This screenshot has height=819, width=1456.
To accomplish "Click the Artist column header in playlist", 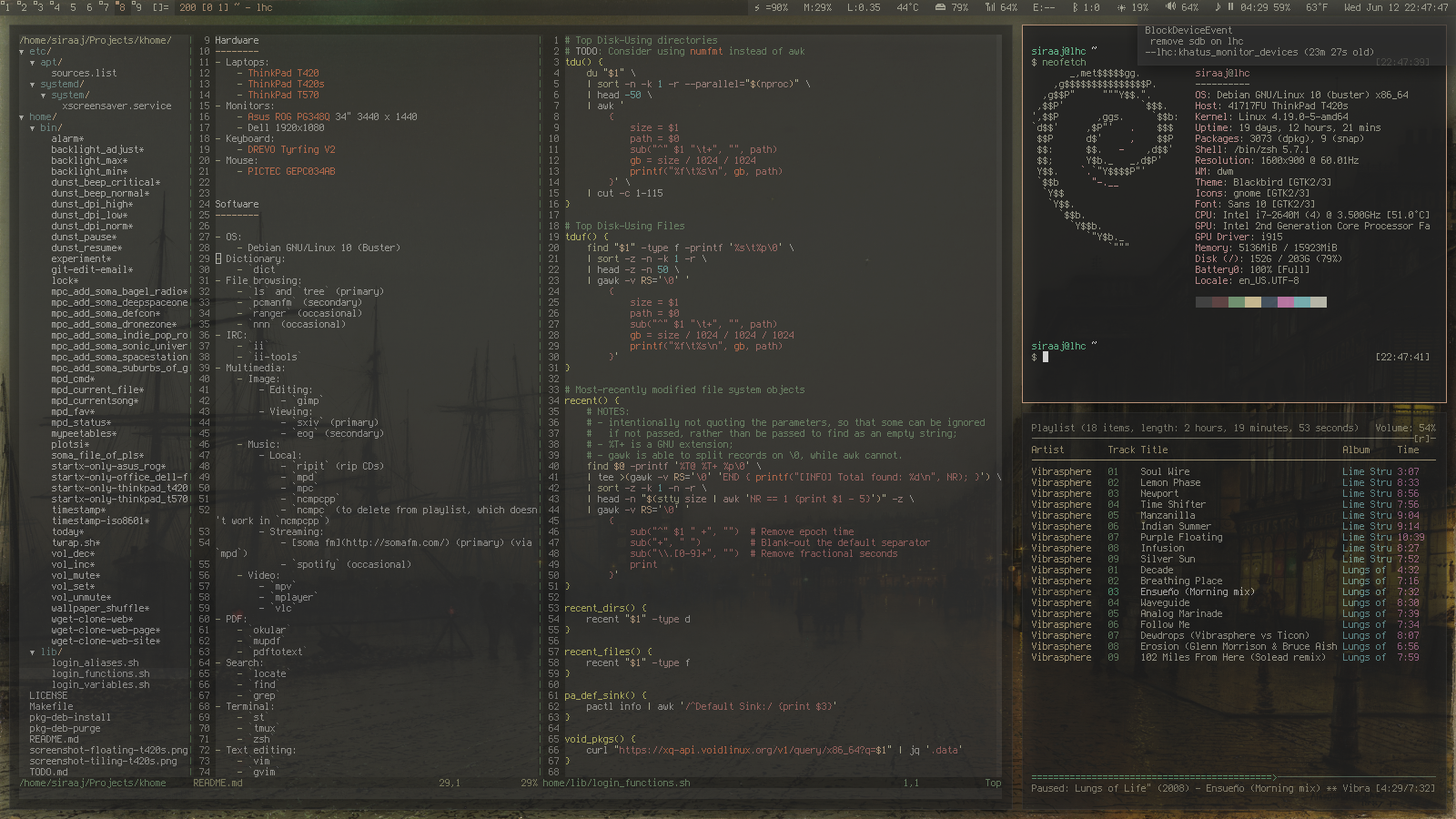I will (x=1047, y=450).
